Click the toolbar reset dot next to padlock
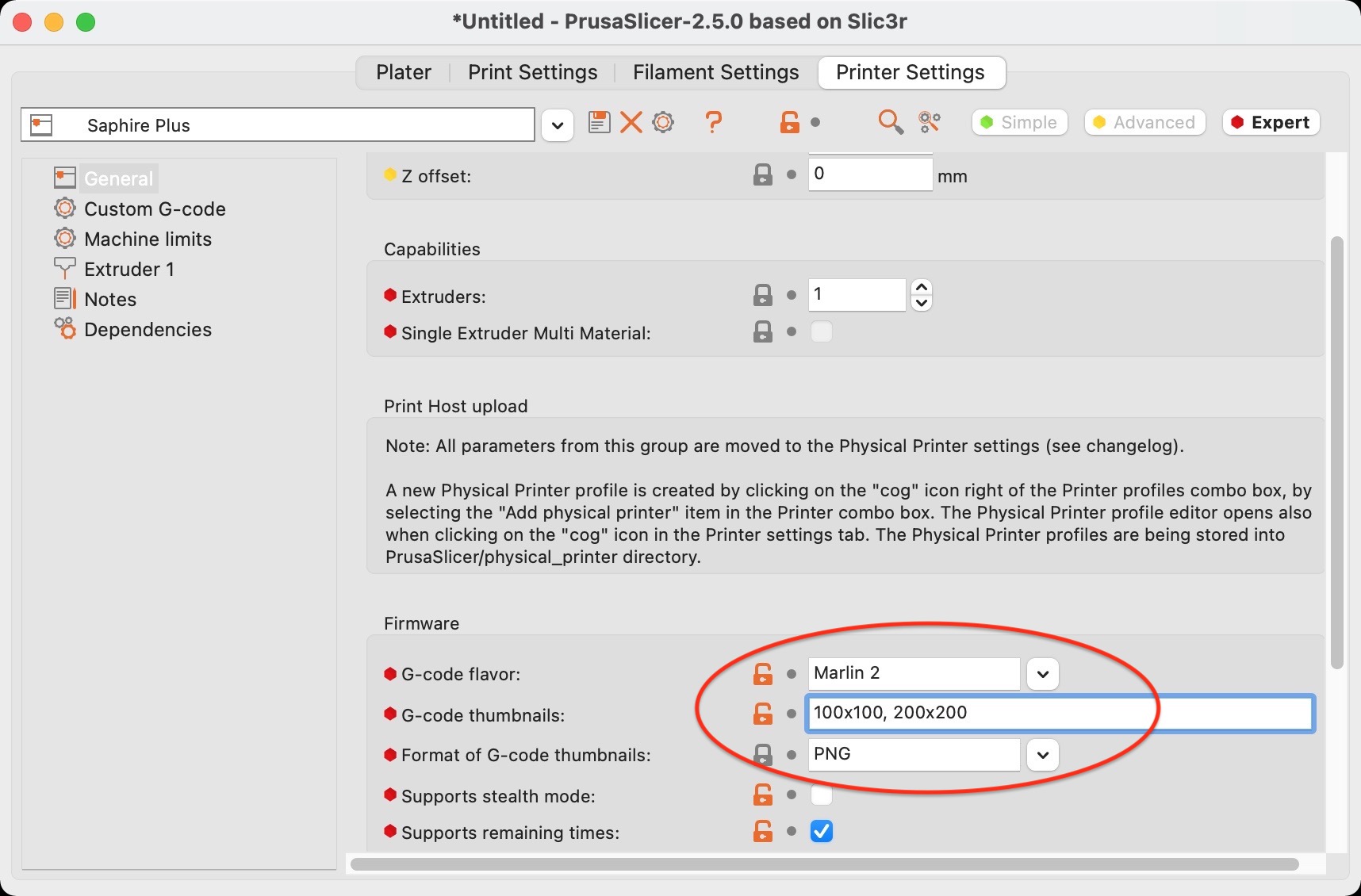 point(815,122)
